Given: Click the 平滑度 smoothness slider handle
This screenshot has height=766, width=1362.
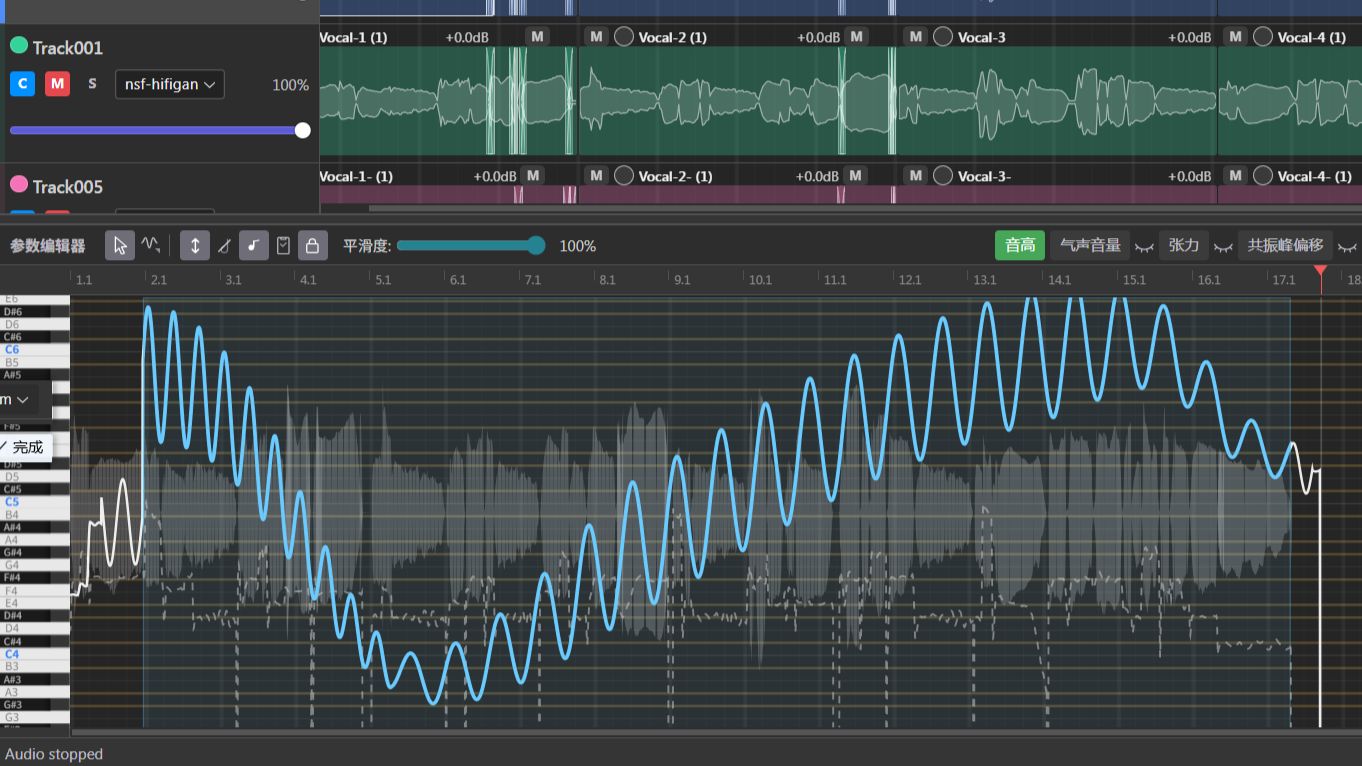Looking at the screenshot, I should 536,245.
